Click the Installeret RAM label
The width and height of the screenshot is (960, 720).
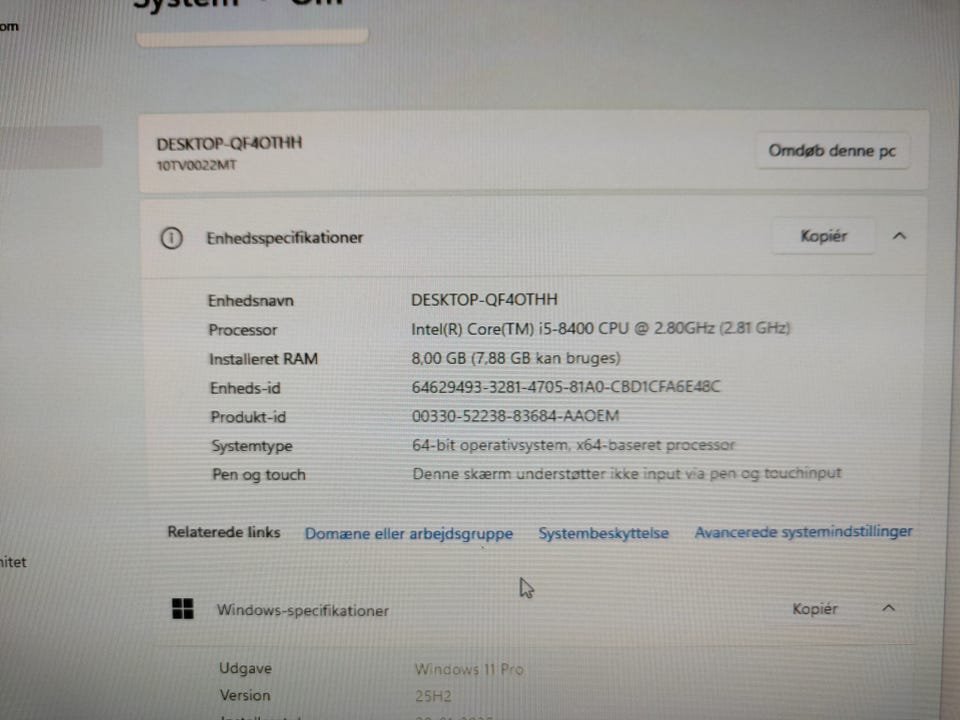coord(263,359)
